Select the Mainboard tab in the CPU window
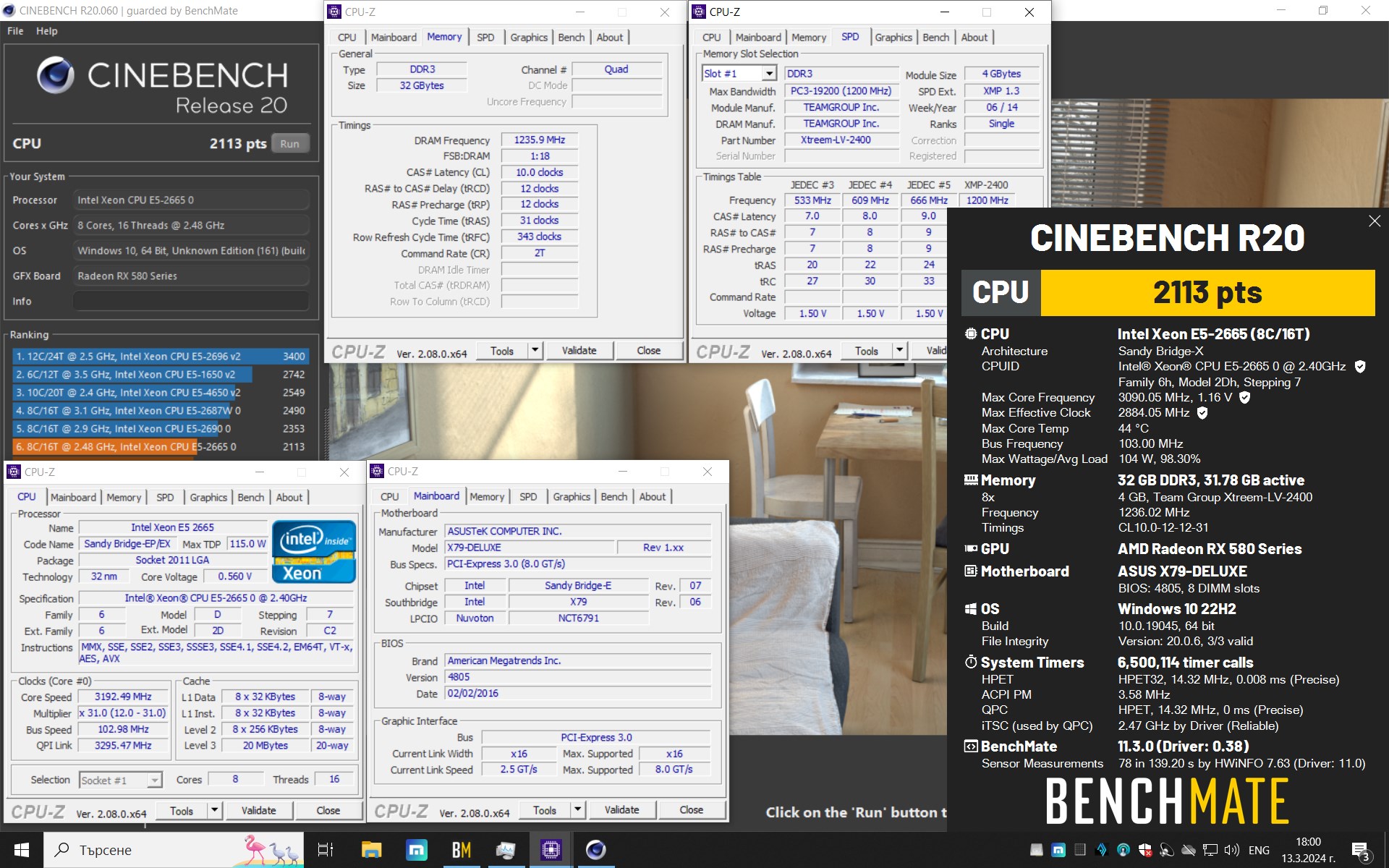Image resolution: width=1389 pixels, height=868 pixels. [x=73, y=498]
